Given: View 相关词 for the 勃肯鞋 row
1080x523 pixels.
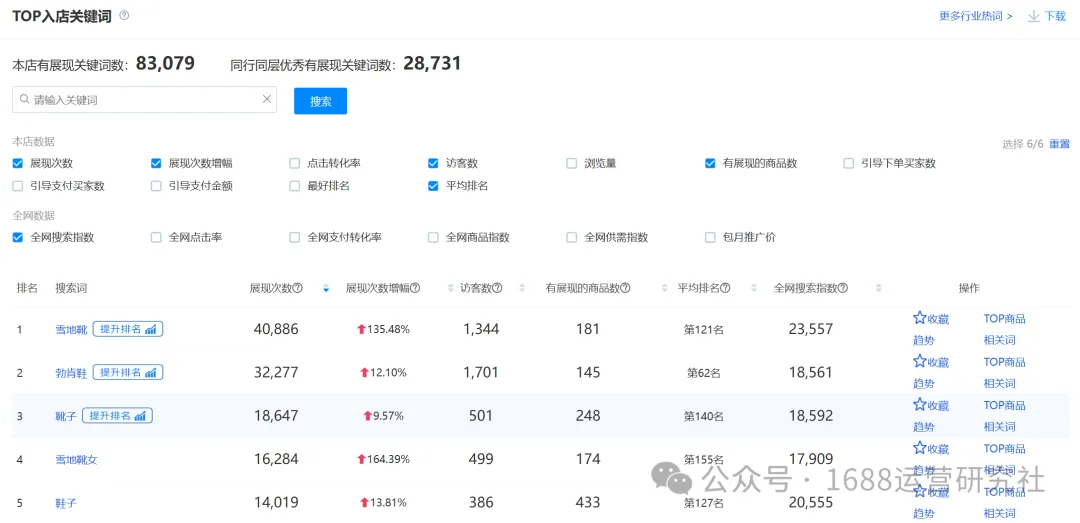Looking at the screenshot, I should pos(999,383).
